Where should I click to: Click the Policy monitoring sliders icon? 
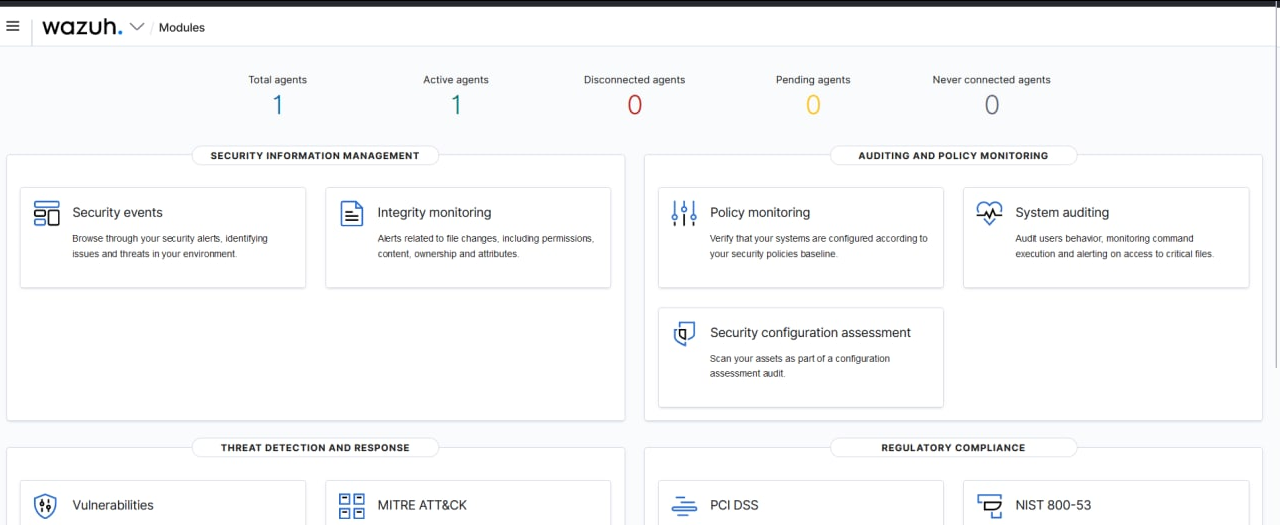pyautogui.click(x=684, y=213)
